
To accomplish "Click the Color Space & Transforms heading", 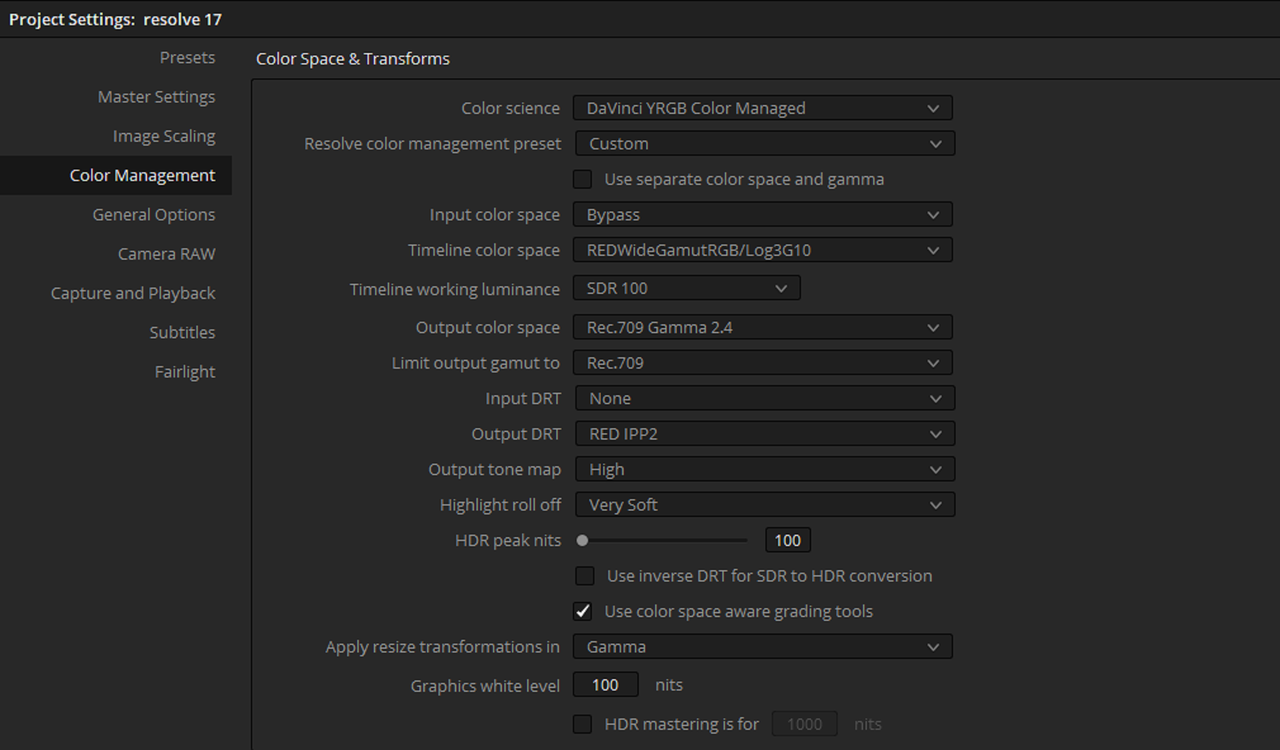I will [353, 59].
